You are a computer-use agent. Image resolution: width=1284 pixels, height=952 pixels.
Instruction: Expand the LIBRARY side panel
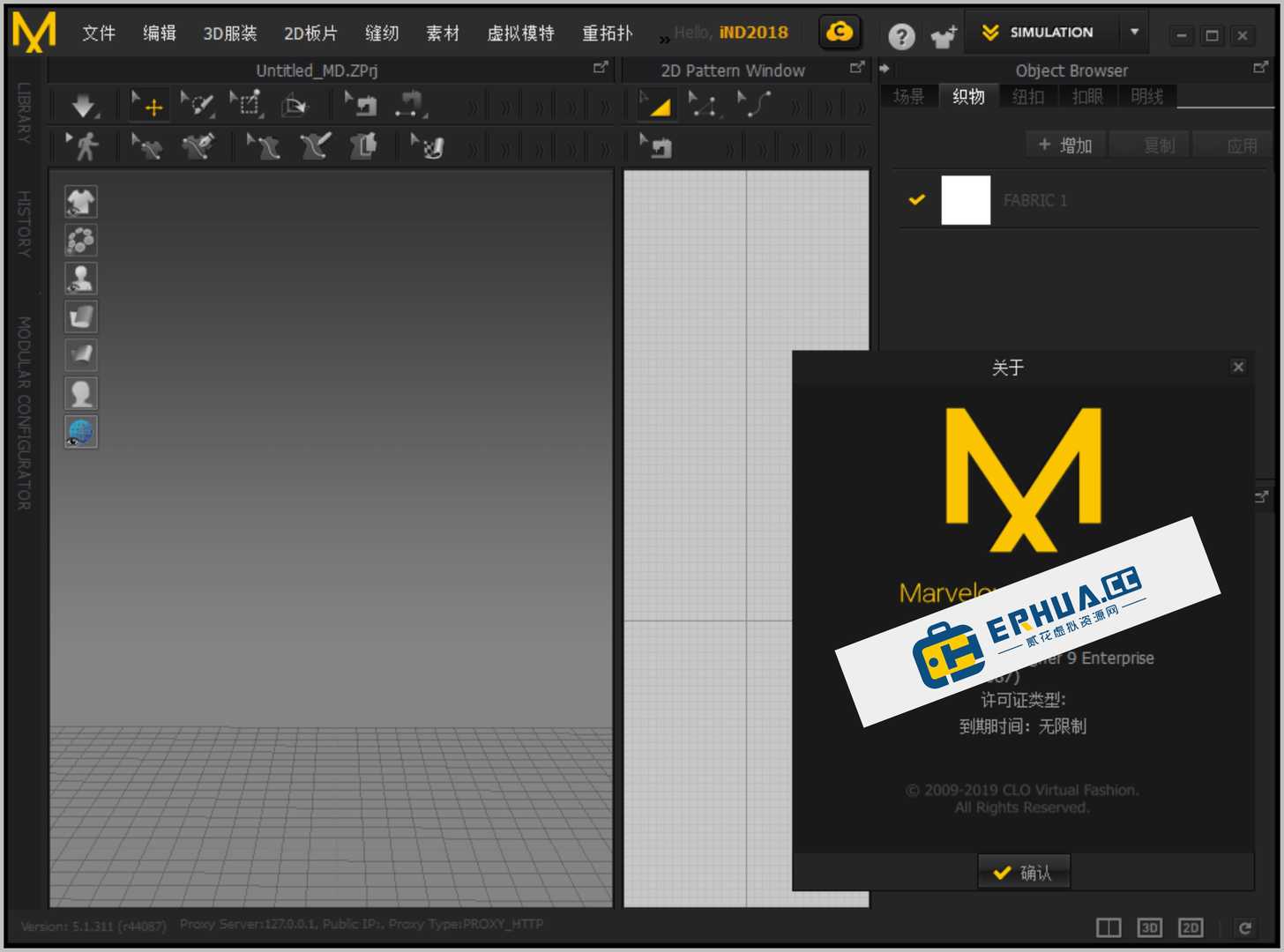[x=24, y=113]
